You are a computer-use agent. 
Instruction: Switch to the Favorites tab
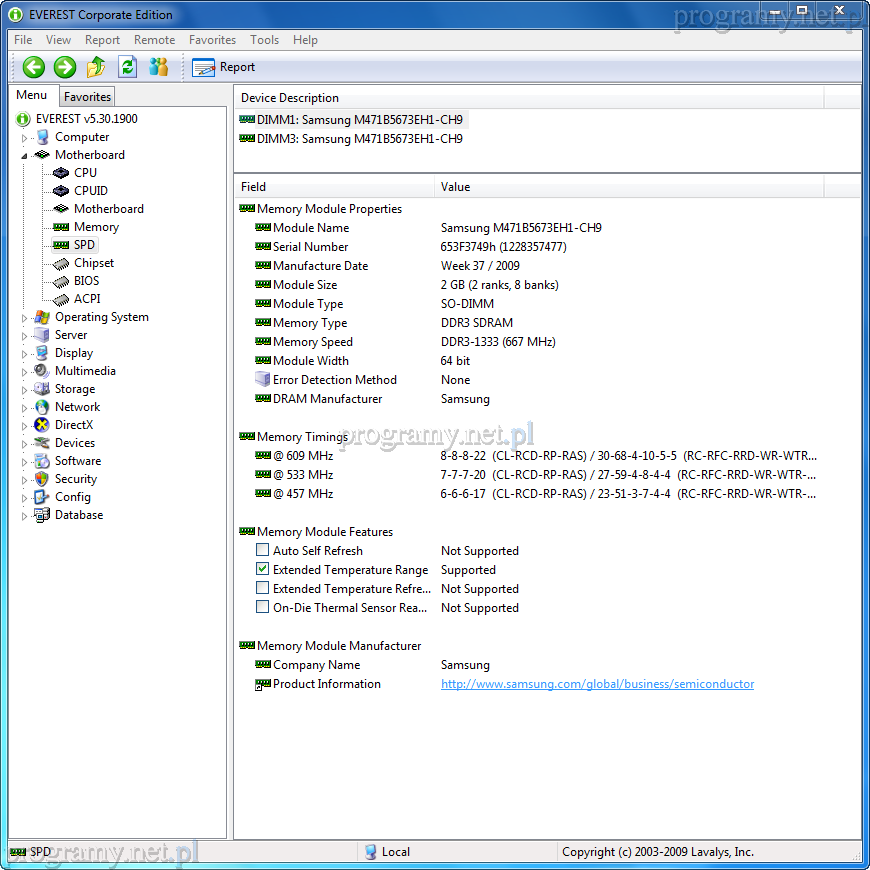tap(87, 97)
